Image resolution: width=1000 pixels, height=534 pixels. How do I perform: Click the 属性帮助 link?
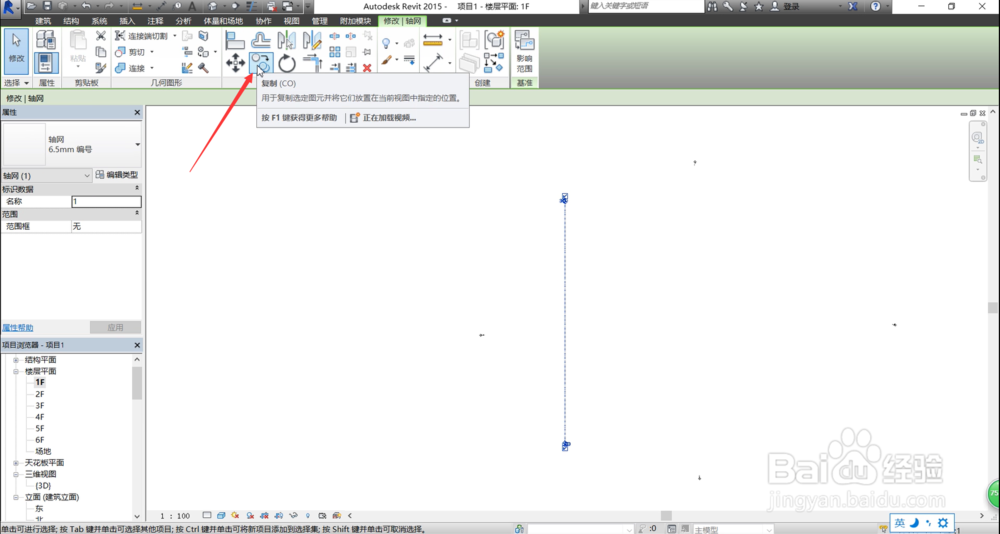tap(18, 328)
